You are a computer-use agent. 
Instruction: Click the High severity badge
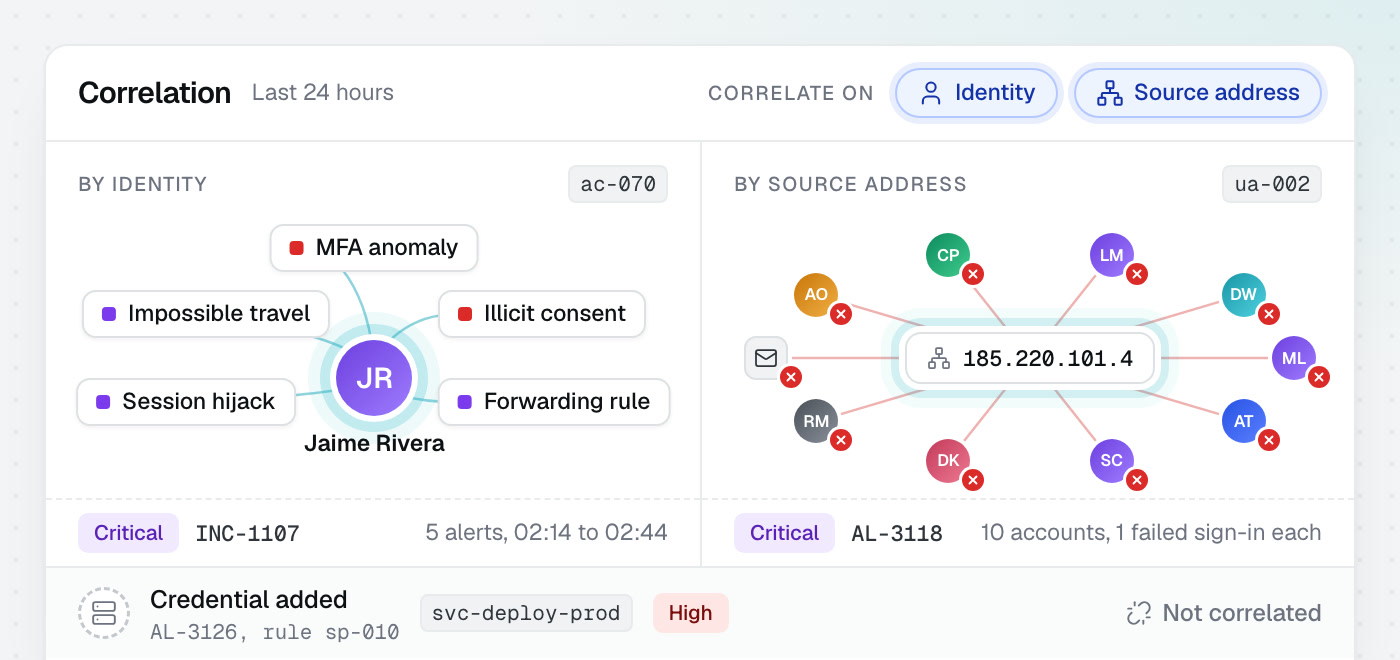[690, 613]
